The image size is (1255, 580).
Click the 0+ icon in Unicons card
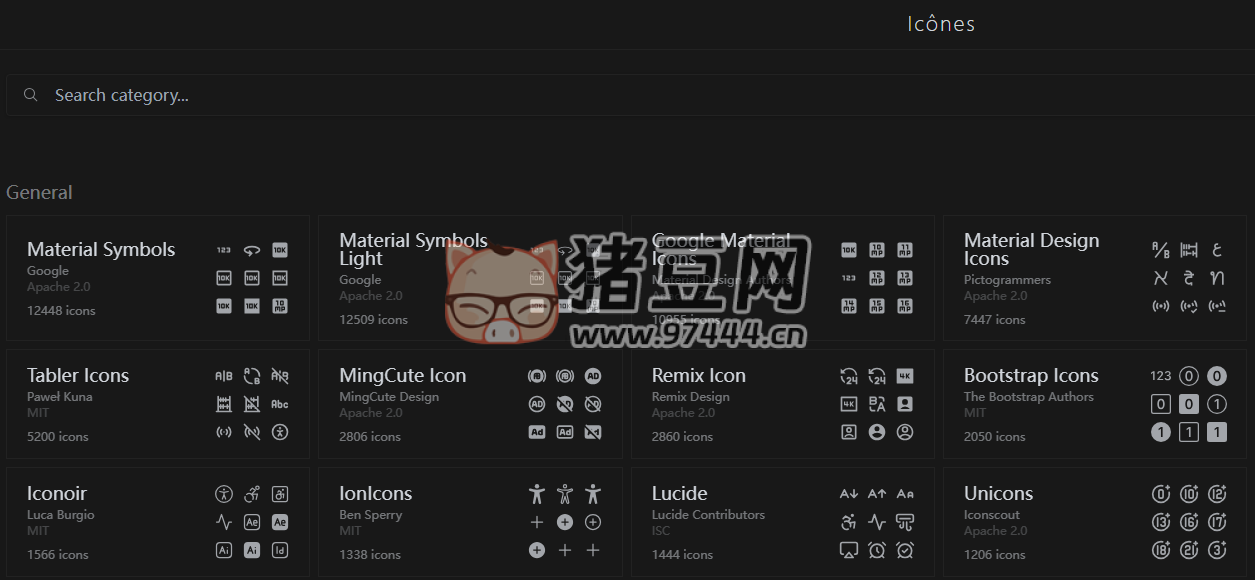[x=1161, y=494]
